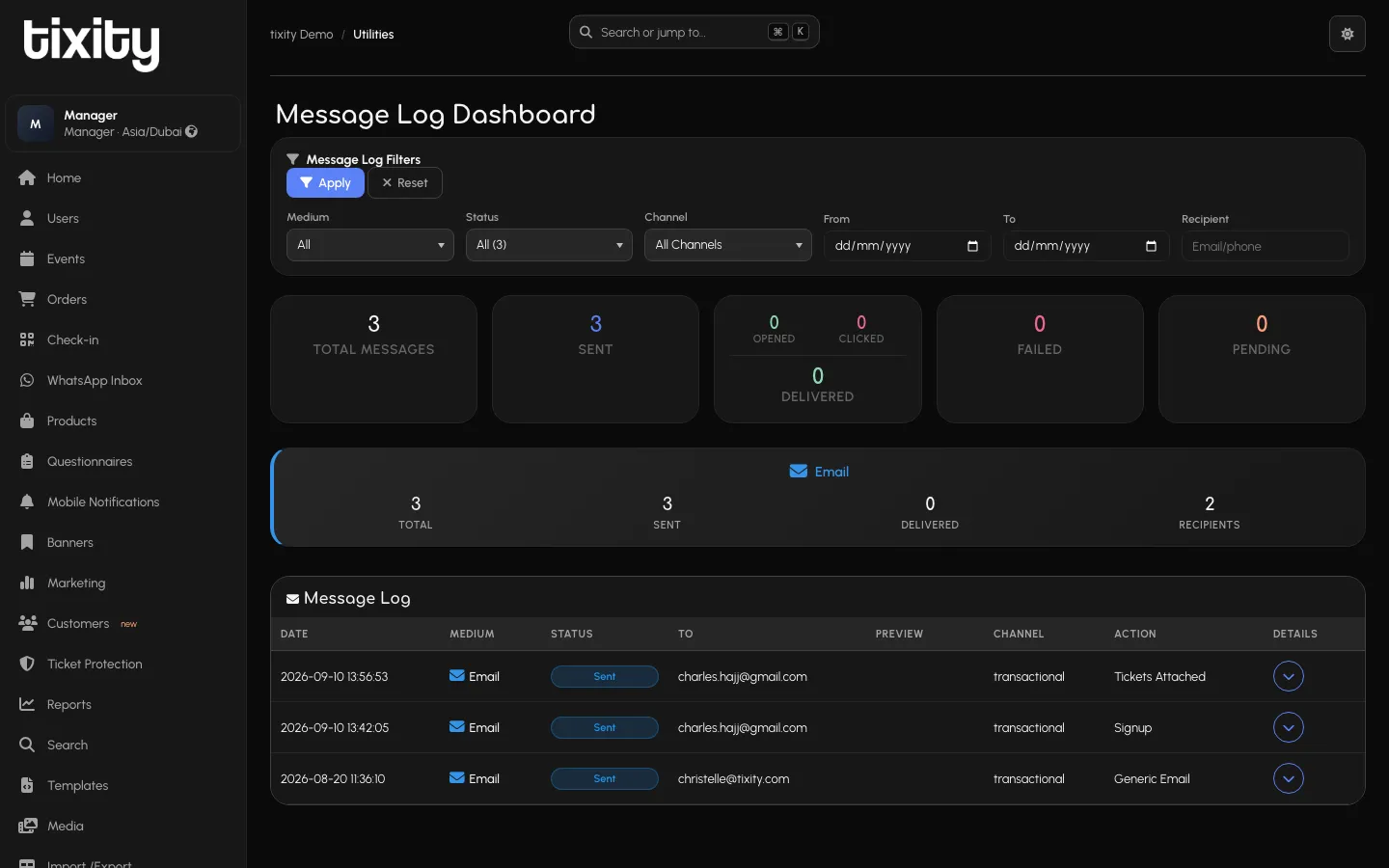
Task: Expand details for Signup row
Action: coord(1289,727)
